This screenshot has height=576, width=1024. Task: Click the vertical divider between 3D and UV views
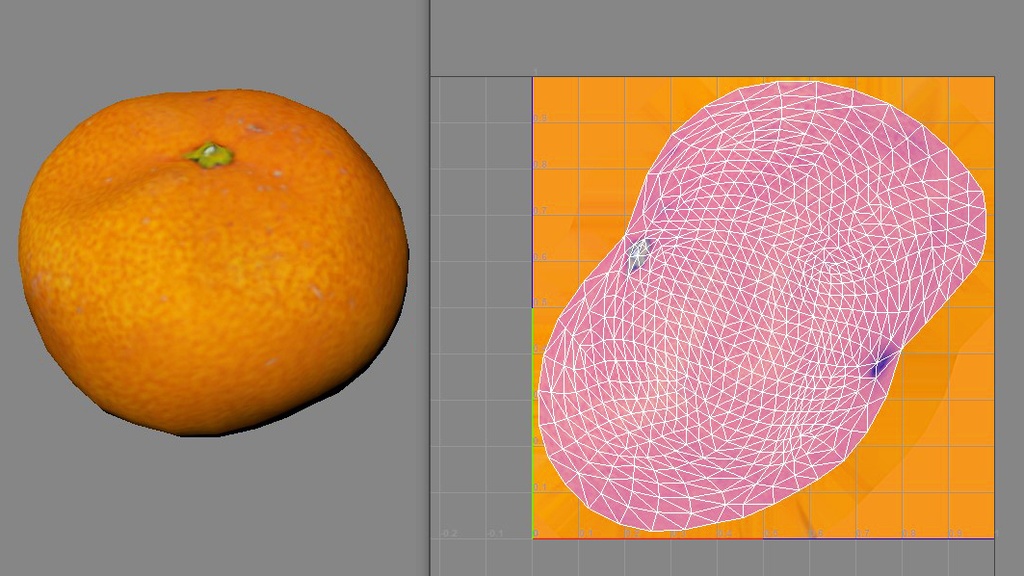tap(429, 288)
